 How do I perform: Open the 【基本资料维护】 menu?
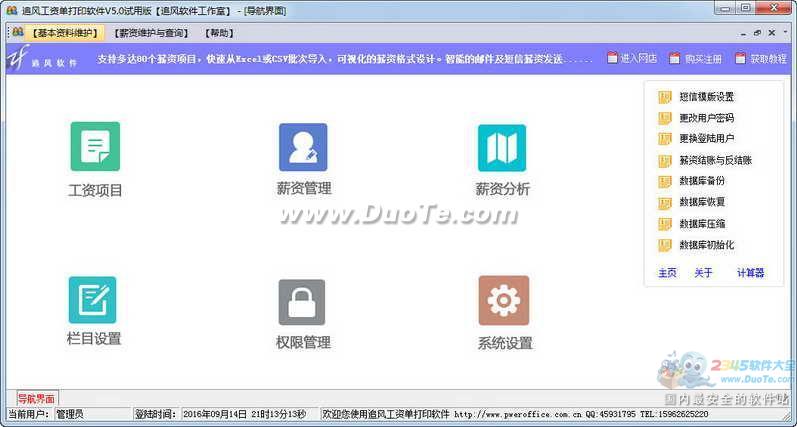pyautogui.click(x=65, y=33)
